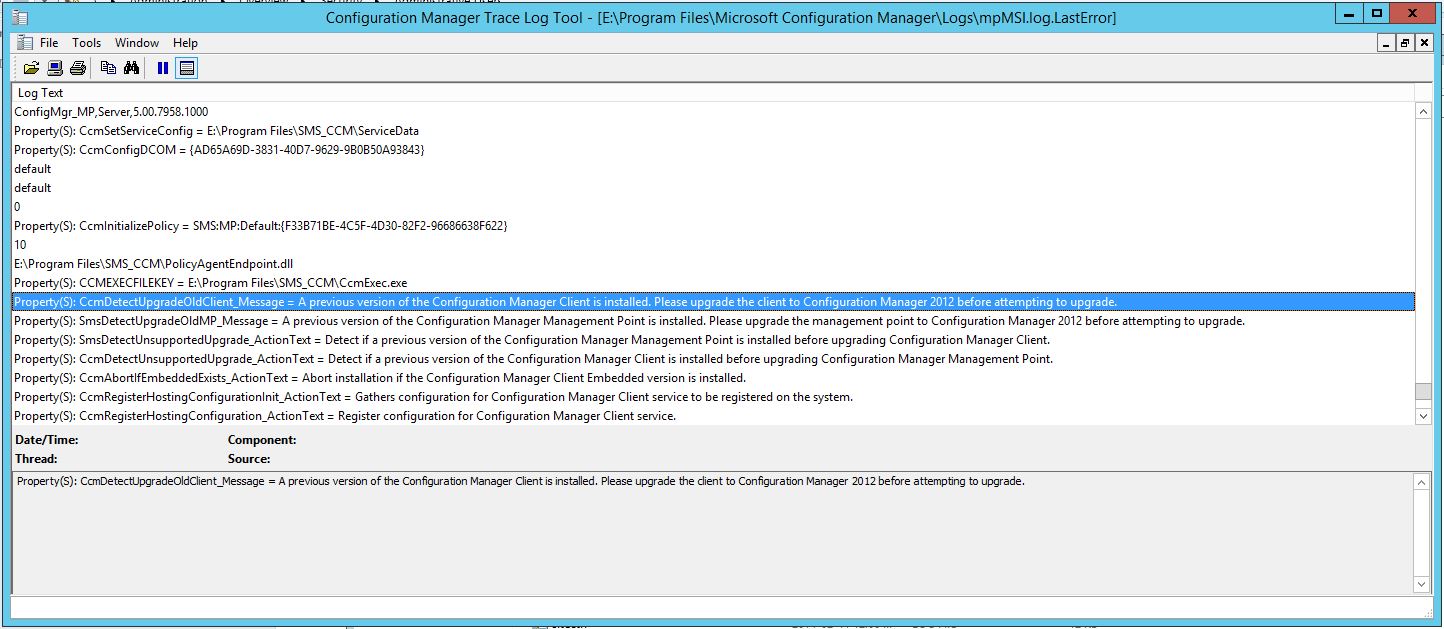Click the Log Text column header

point(714,93)
